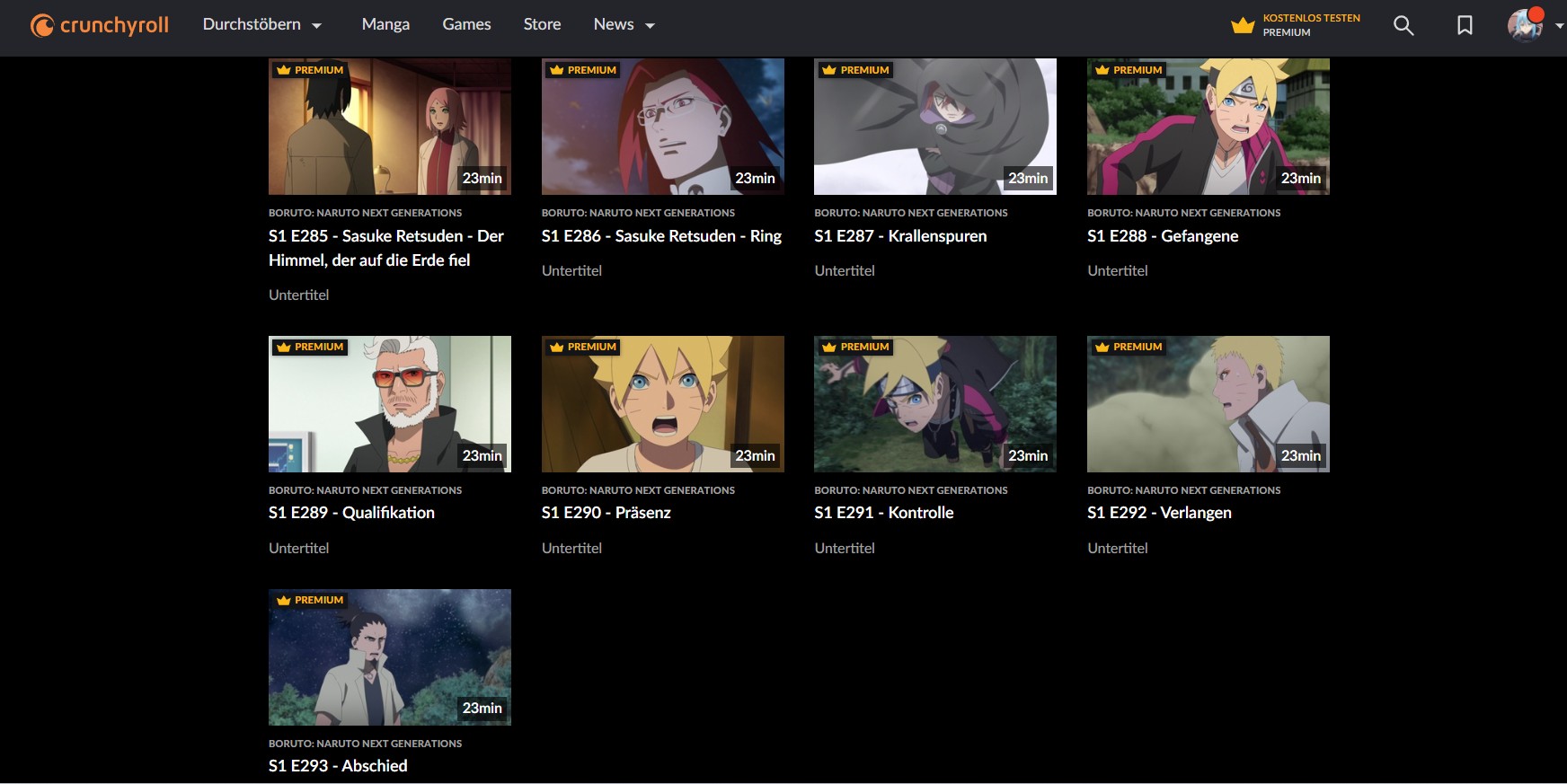Open thumbnail of episode E293 Abschied
This screenshot has width=1567, height=784.
(x=390, y=657)
